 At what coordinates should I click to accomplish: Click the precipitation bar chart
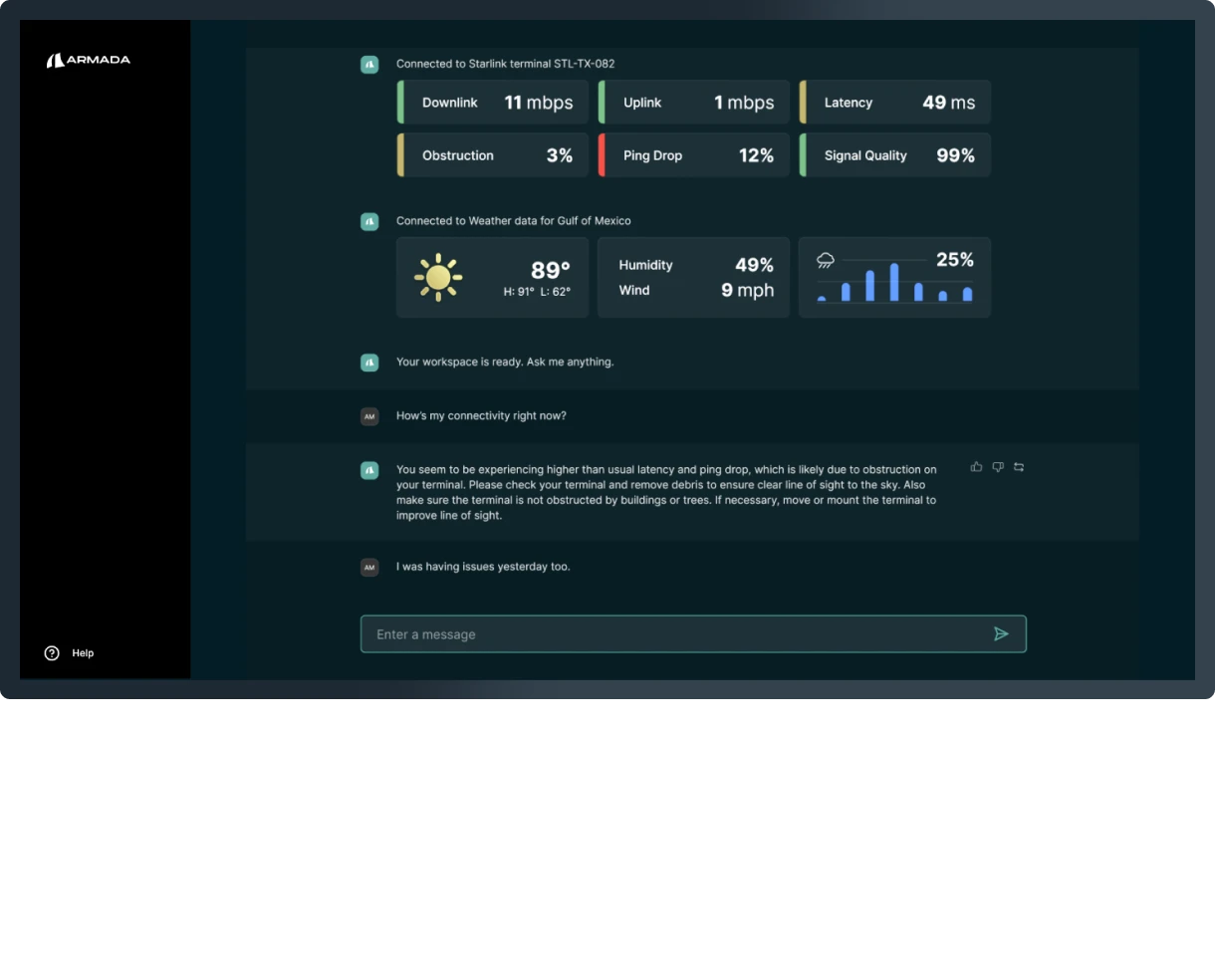tap(894, 282)
